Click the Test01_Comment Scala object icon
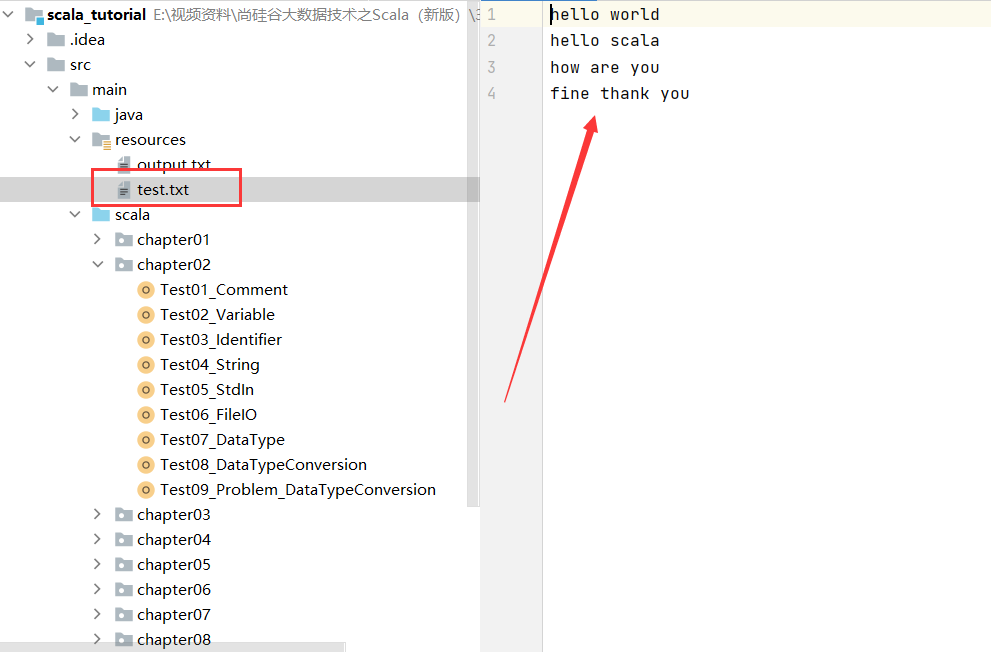 [x=146, y=290]
